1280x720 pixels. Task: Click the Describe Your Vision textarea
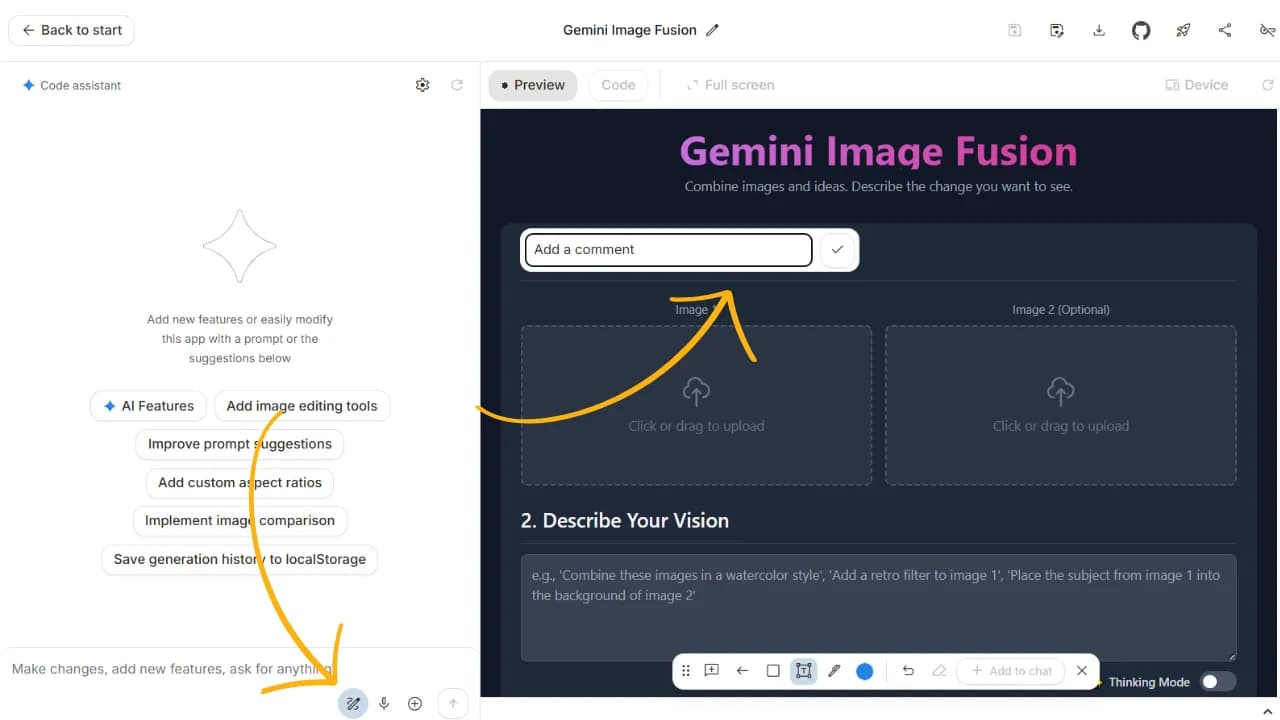879,608
